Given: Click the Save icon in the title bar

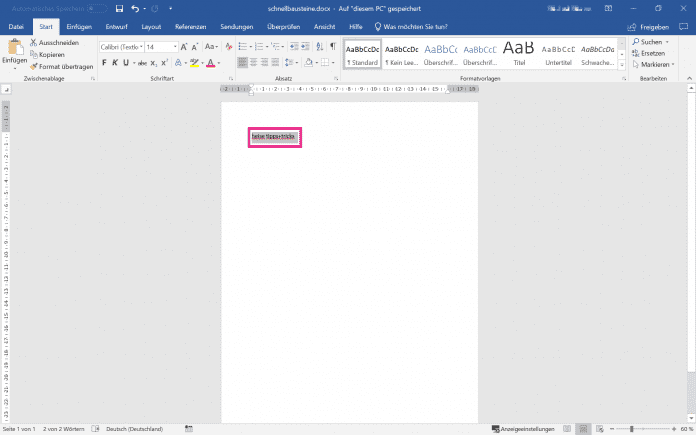Looking at the screenshot, I should coord(119,8).
